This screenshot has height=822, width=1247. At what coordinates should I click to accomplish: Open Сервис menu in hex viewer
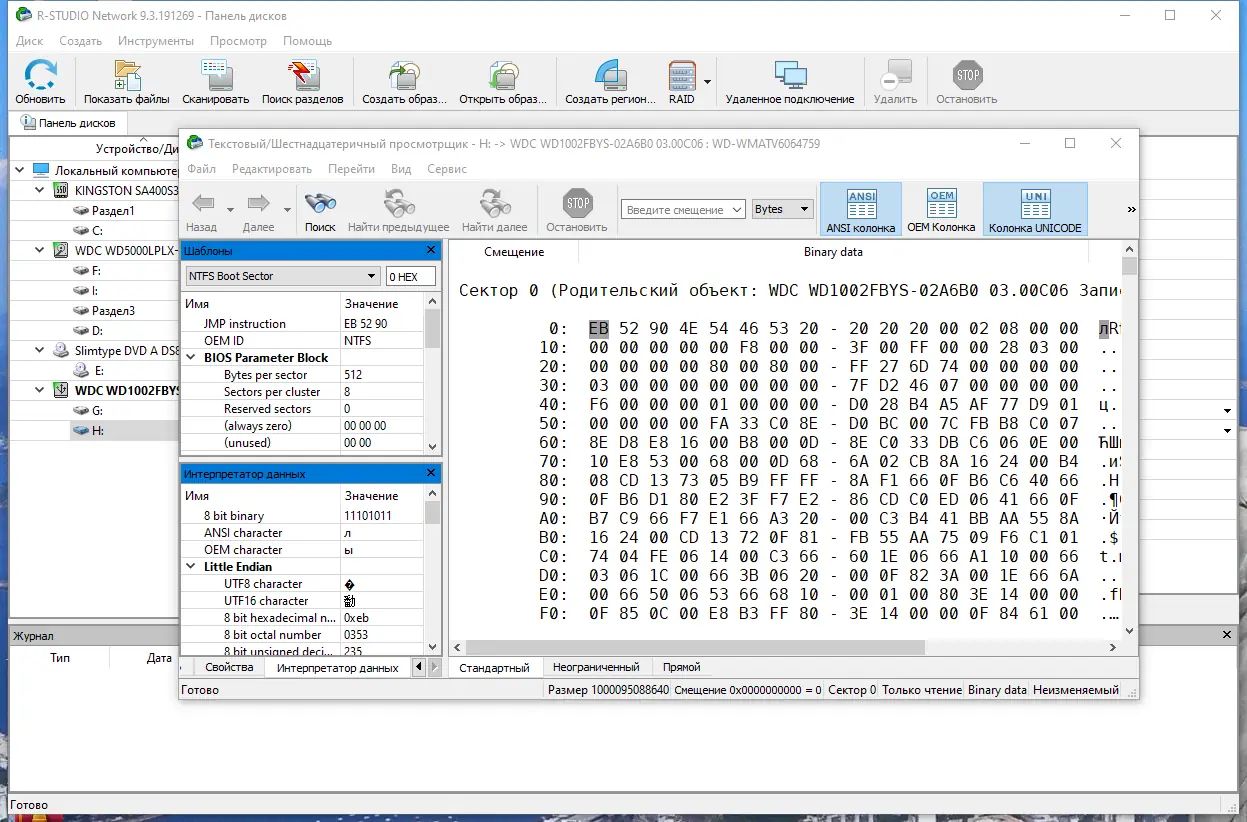tap(447, 169)
